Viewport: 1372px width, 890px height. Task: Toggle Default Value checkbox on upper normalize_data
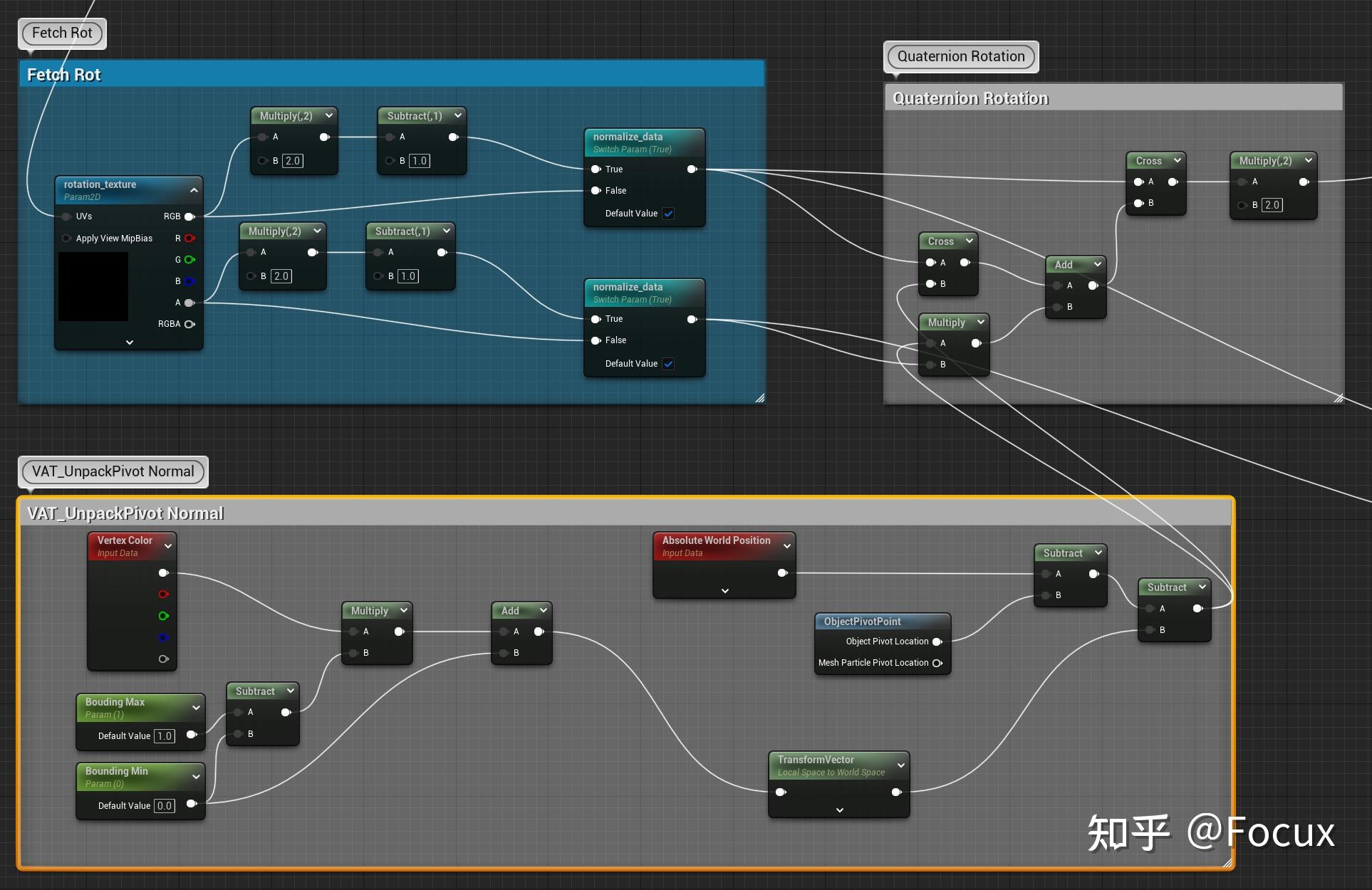click(x=668, y=214)
